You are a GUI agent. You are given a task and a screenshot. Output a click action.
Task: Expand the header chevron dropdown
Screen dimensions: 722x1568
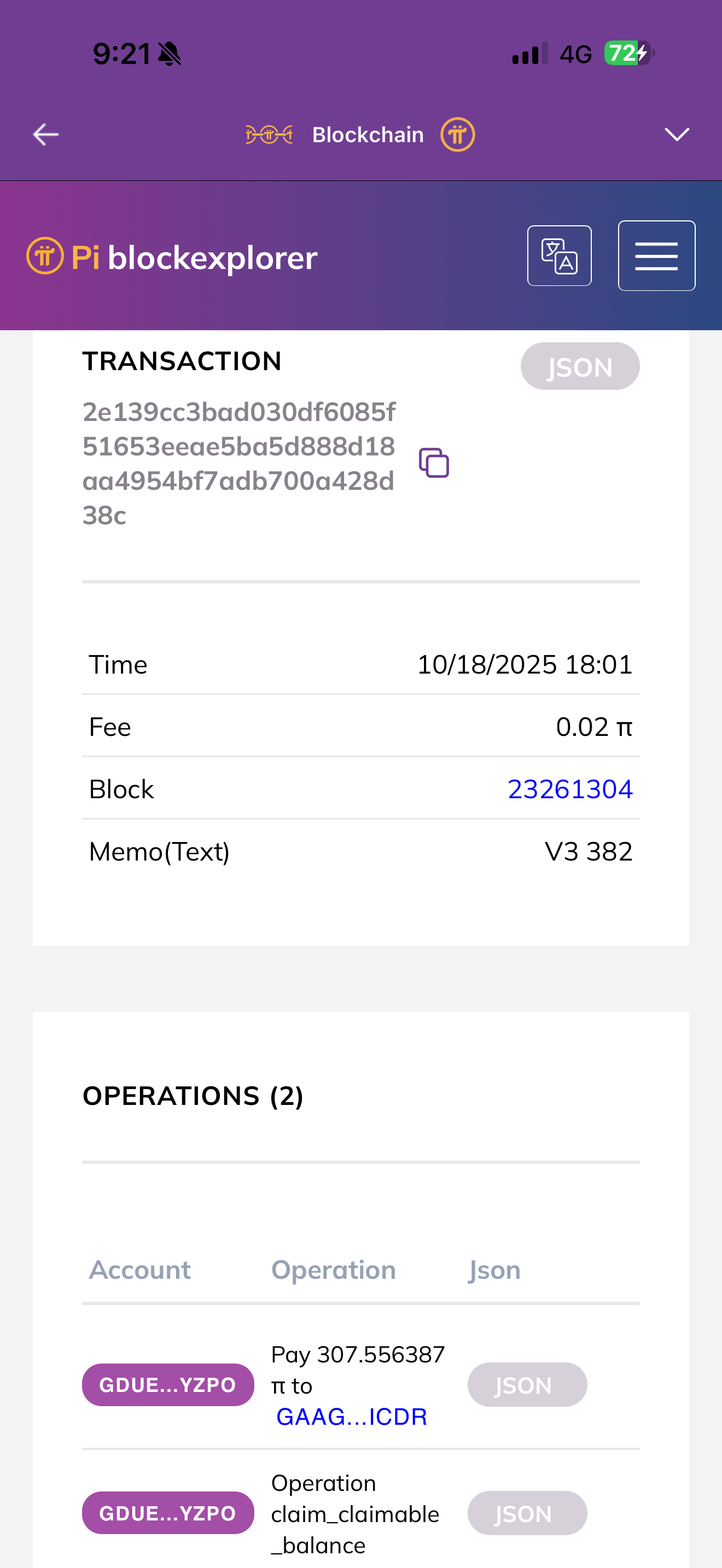point(677,134)
